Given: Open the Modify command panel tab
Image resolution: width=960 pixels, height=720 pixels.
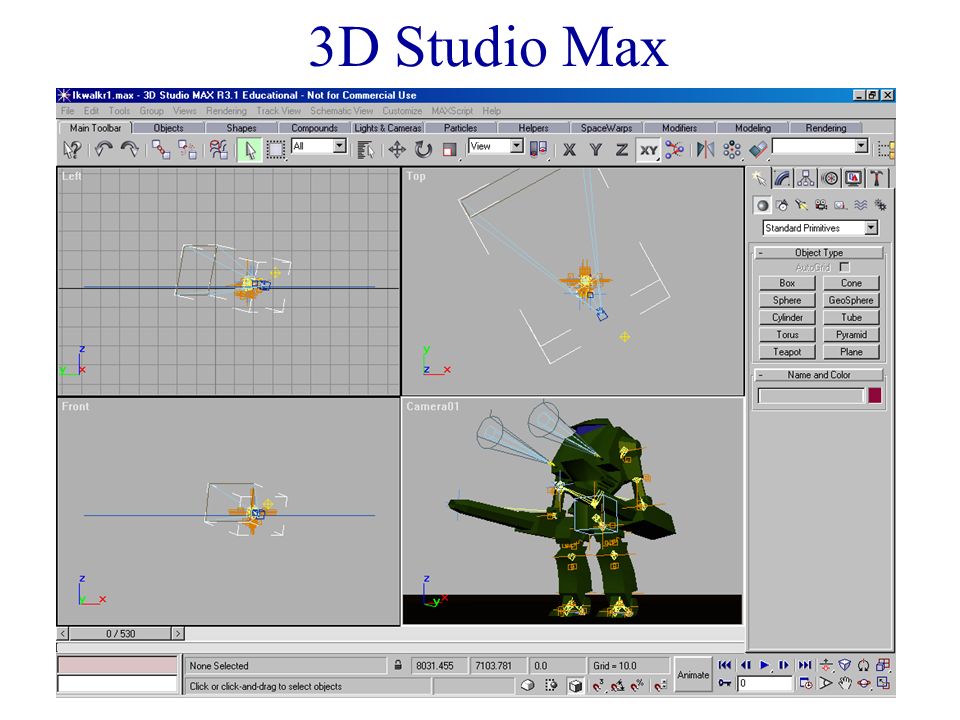Looking at the screenshot, I should point(782,178).
